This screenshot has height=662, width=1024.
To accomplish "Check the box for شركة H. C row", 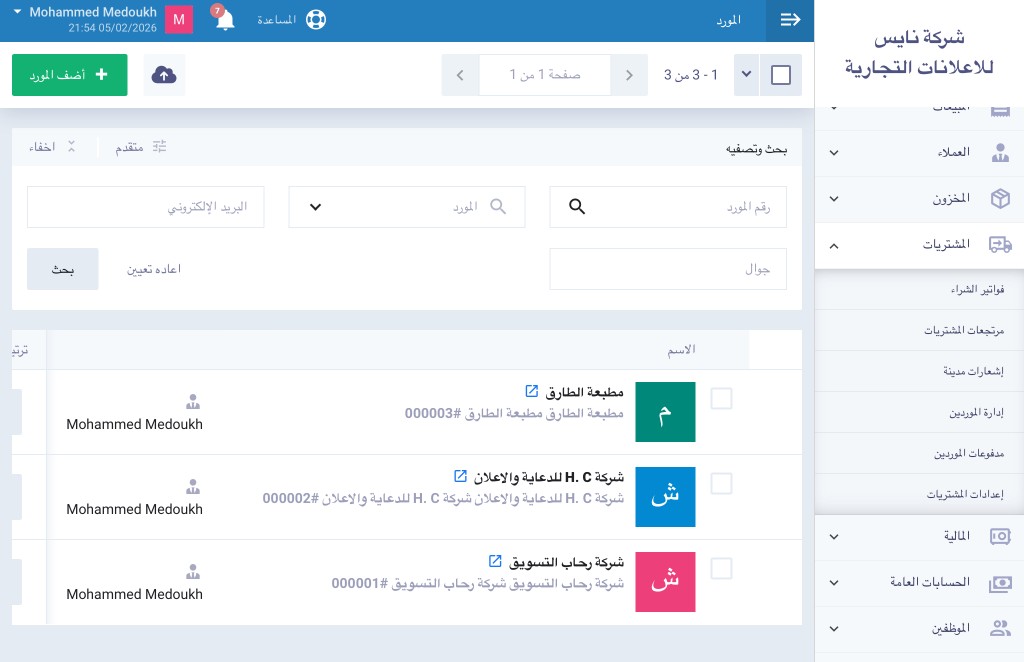I will pos(721,484).
